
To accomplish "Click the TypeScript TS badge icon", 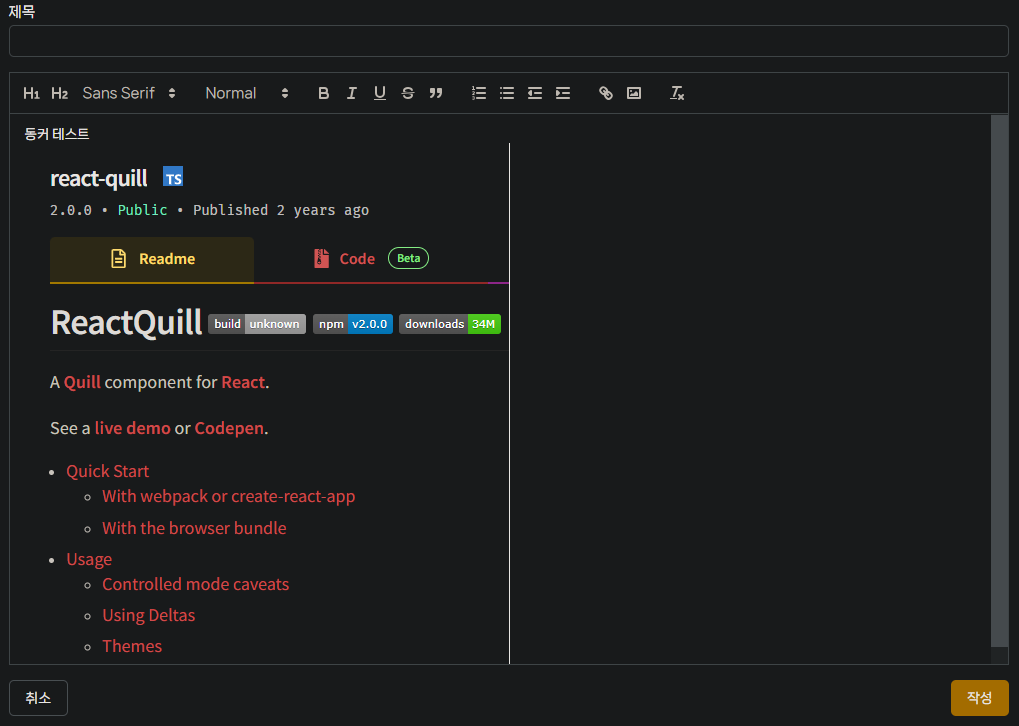I will tap(173, 176).
